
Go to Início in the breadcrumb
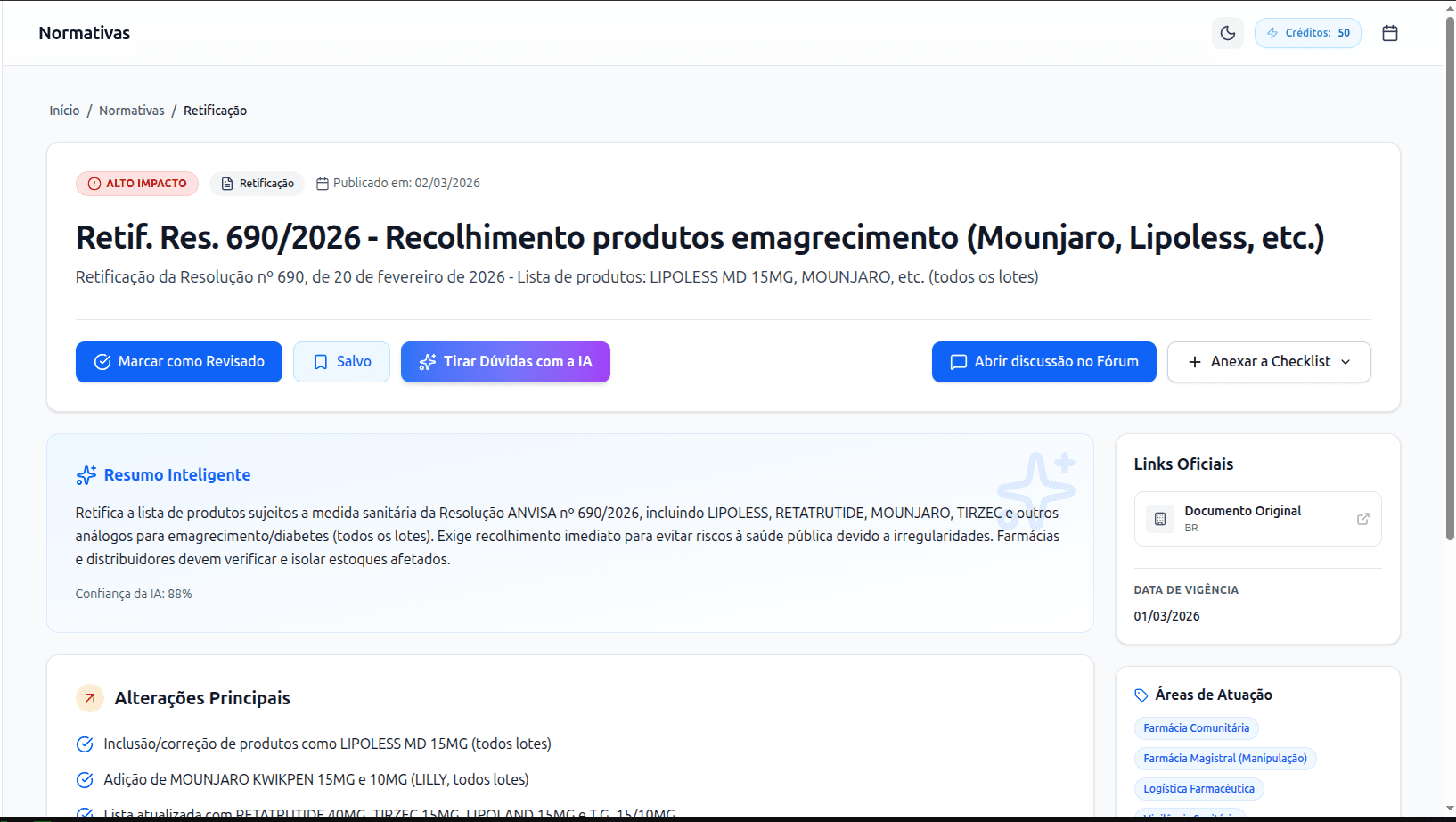pyautogui.click(x=64, y=111)
